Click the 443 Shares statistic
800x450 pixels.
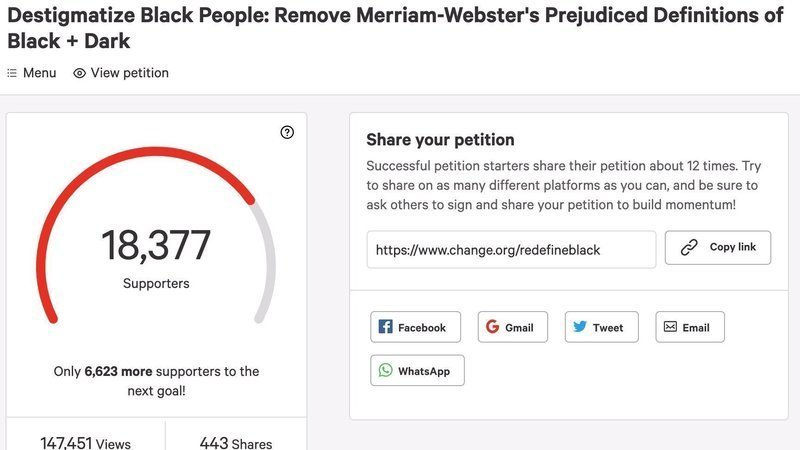coord(235,443)
